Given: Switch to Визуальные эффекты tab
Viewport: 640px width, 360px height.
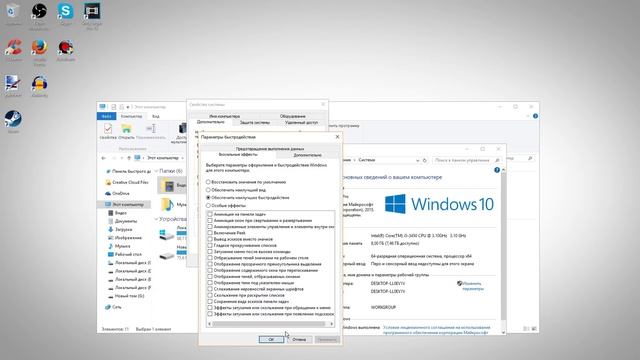Looking at the screenshot, I should pyautogui.click(x=238, y=155).
